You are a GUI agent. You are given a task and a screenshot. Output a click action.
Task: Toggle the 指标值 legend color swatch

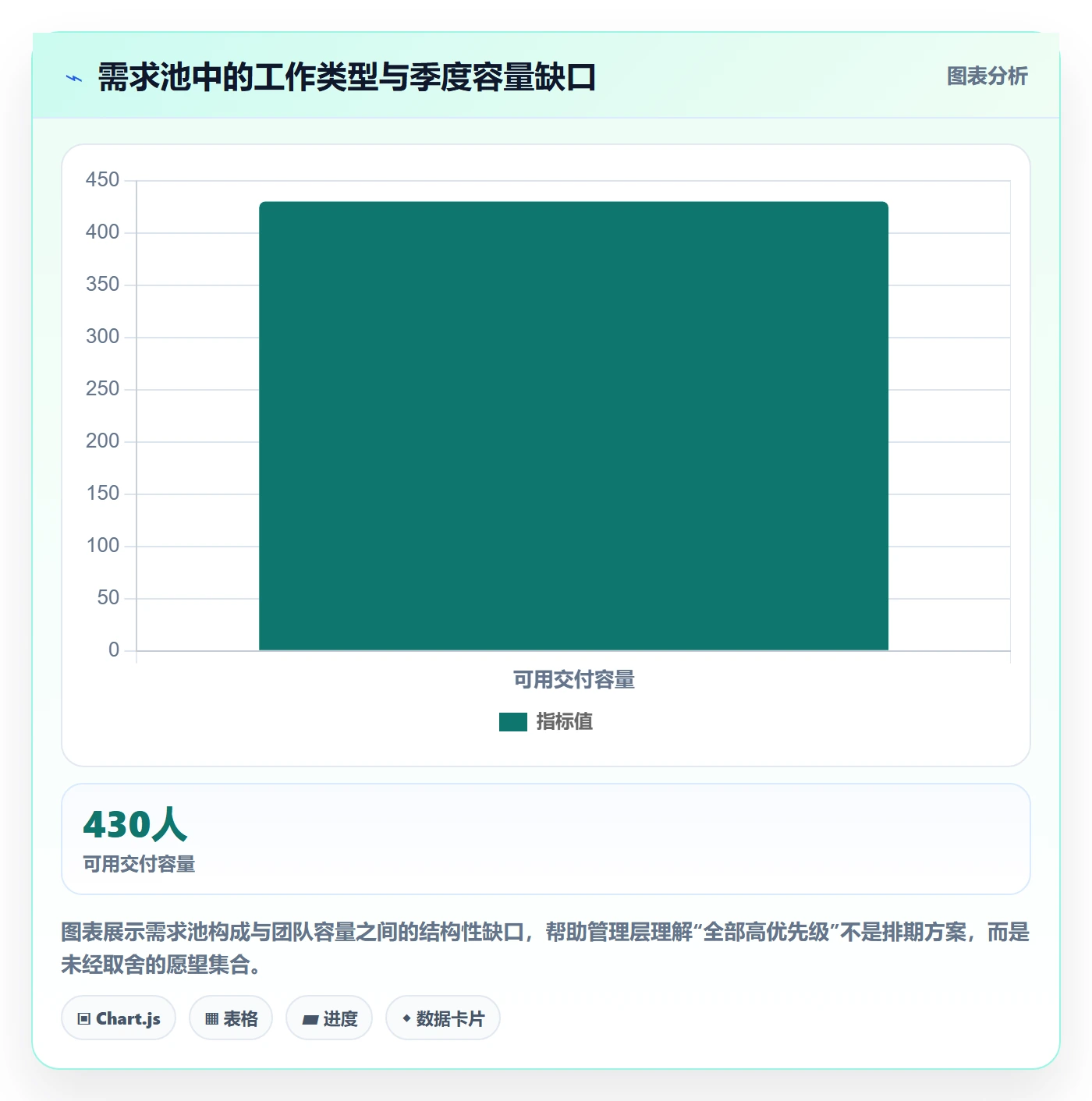tap(513, 722)
